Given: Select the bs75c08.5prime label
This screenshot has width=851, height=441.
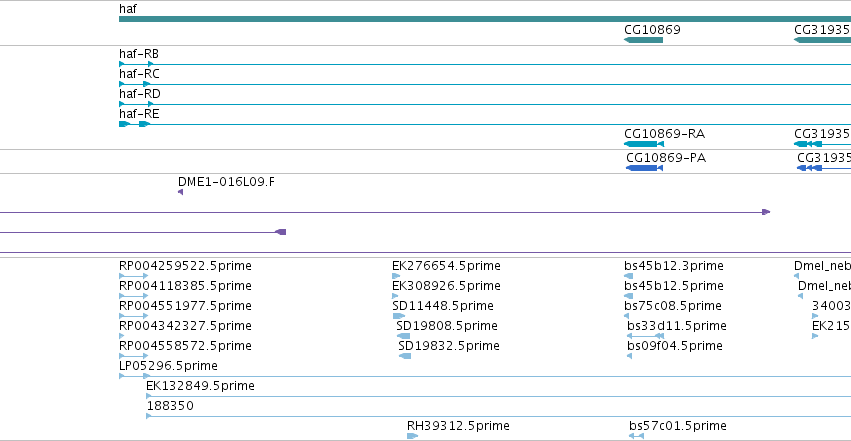Looking at the screenshot, I should point(673,306).
